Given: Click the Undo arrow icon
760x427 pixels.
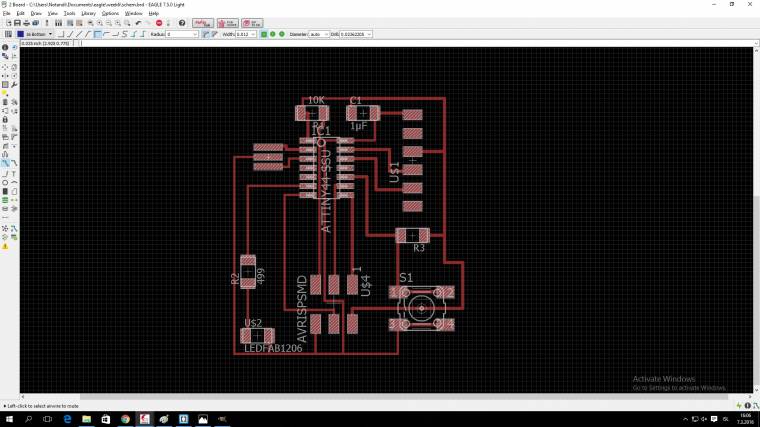Looking at the screenshot, I should (x=139, y=23).
